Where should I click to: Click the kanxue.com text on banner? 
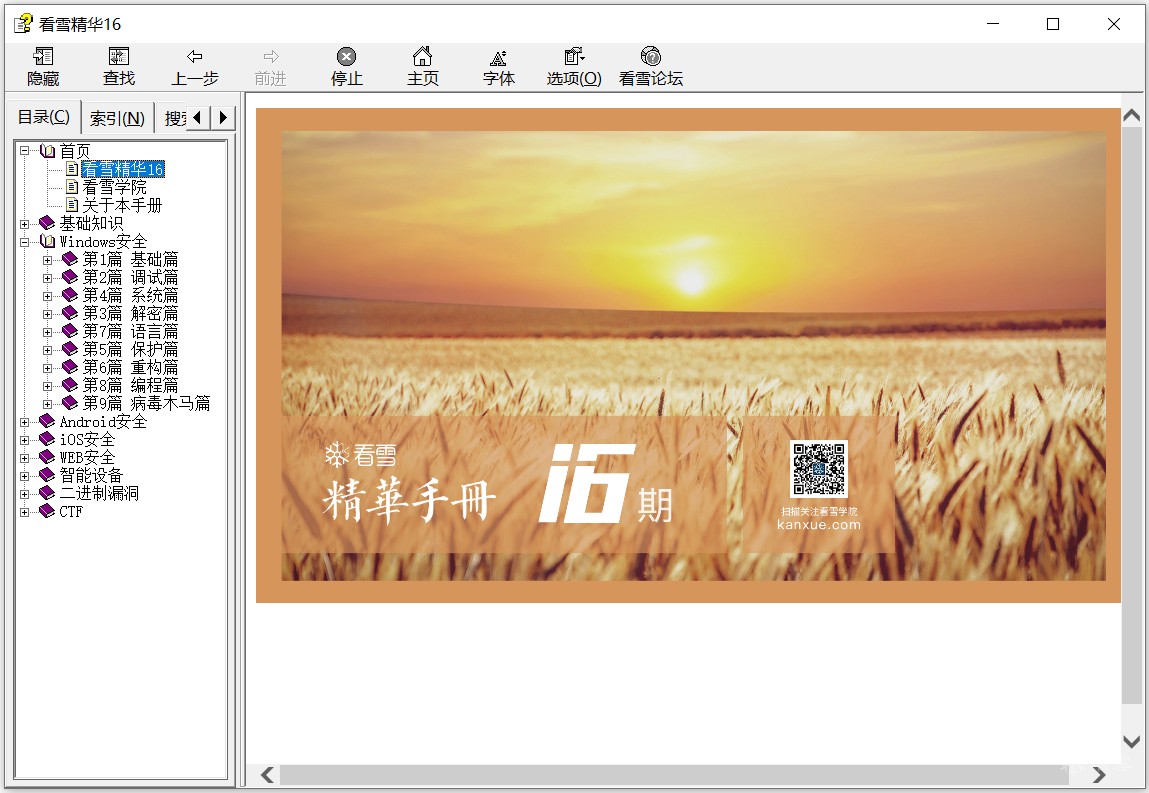(x=819, y=525)
